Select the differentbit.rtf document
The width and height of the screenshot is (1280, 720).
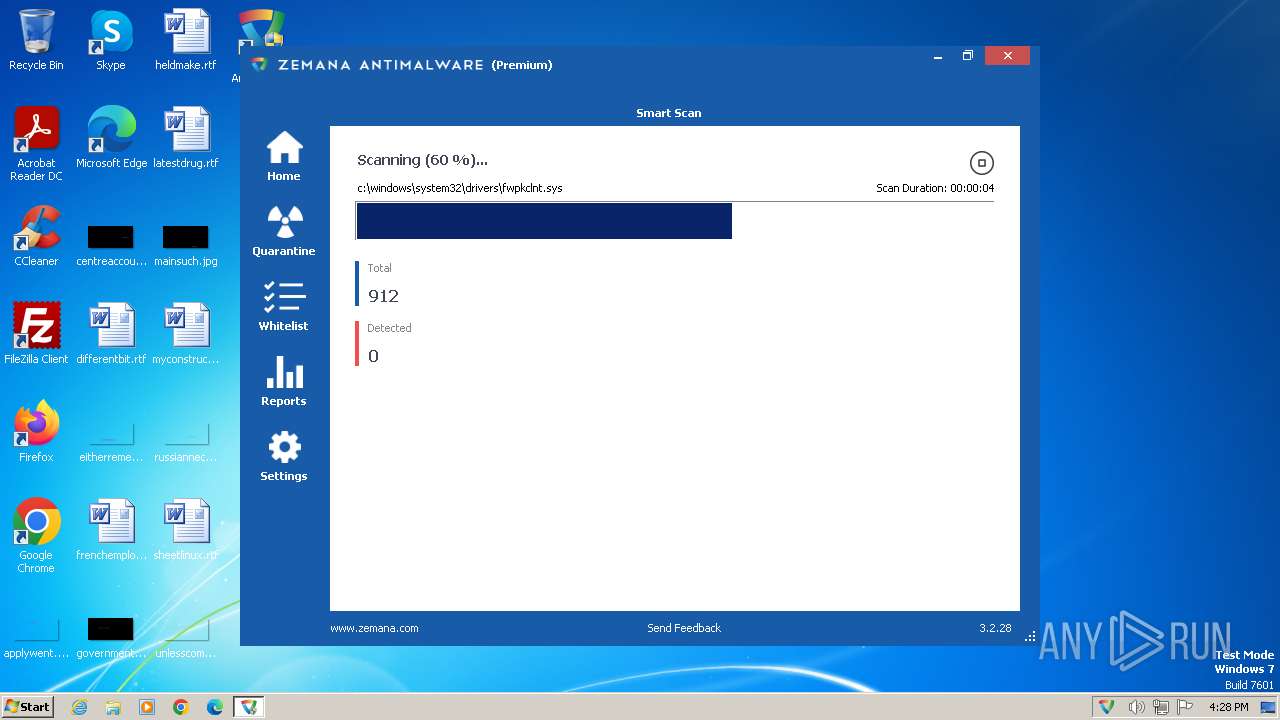[111, 333]
